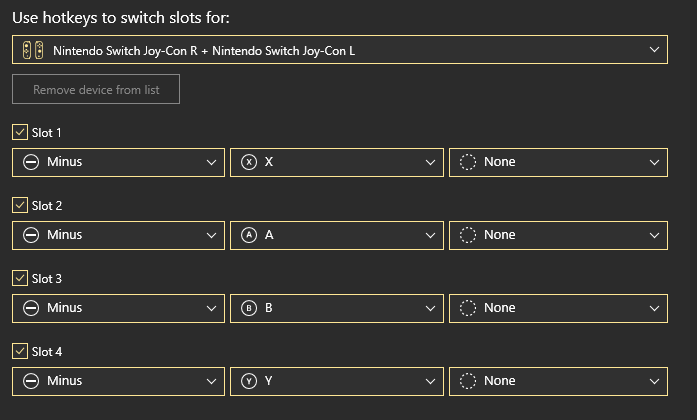The height and width of the screenshot is (420, 697).
Task: Open Slot 2 third hotkey dropdown (None)
Action: pos(558,235)
